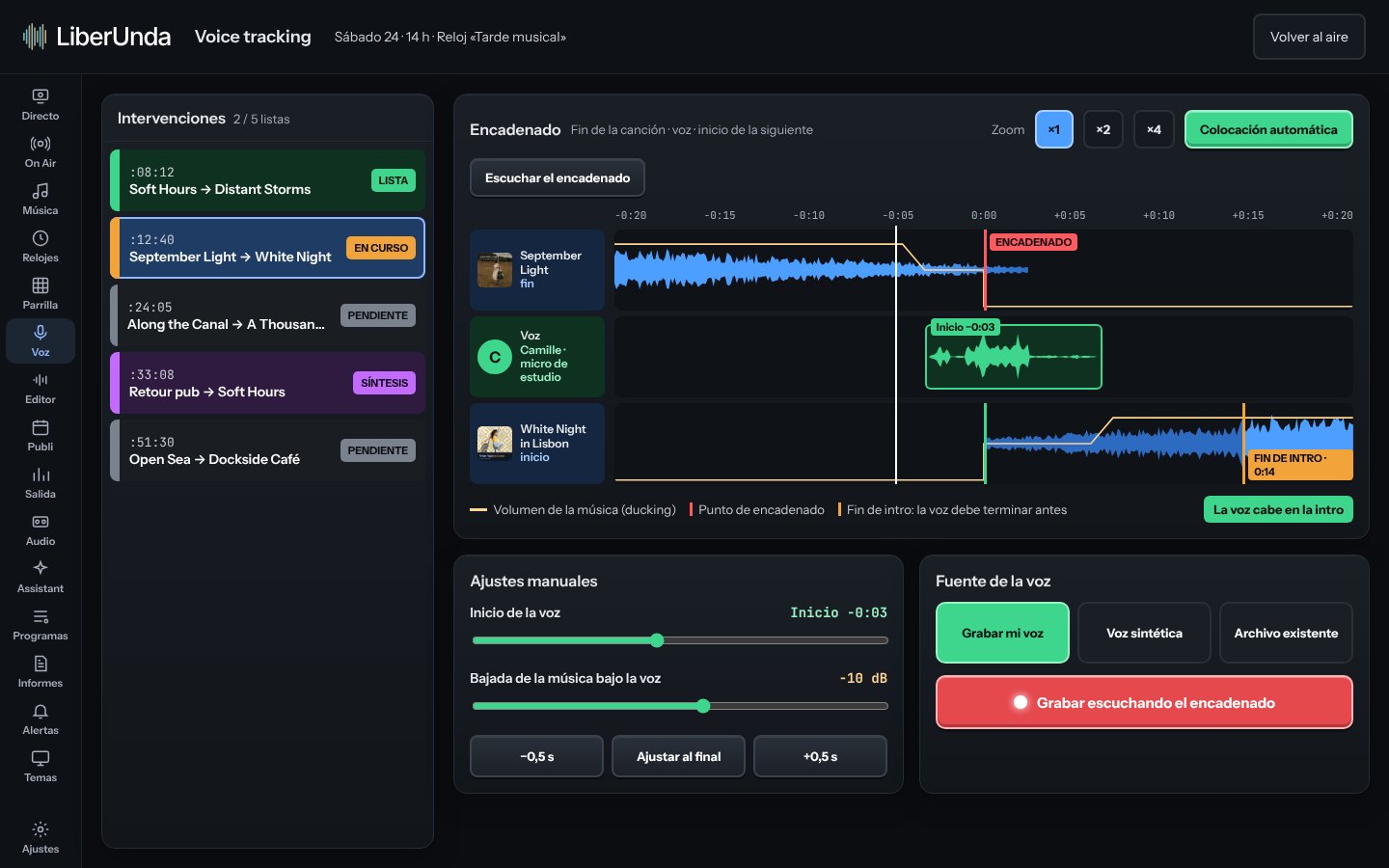This screenshot has height=868, width=1389.
Task: Nudge voice start by −0,5 s
Action: [x=536, y=756]
